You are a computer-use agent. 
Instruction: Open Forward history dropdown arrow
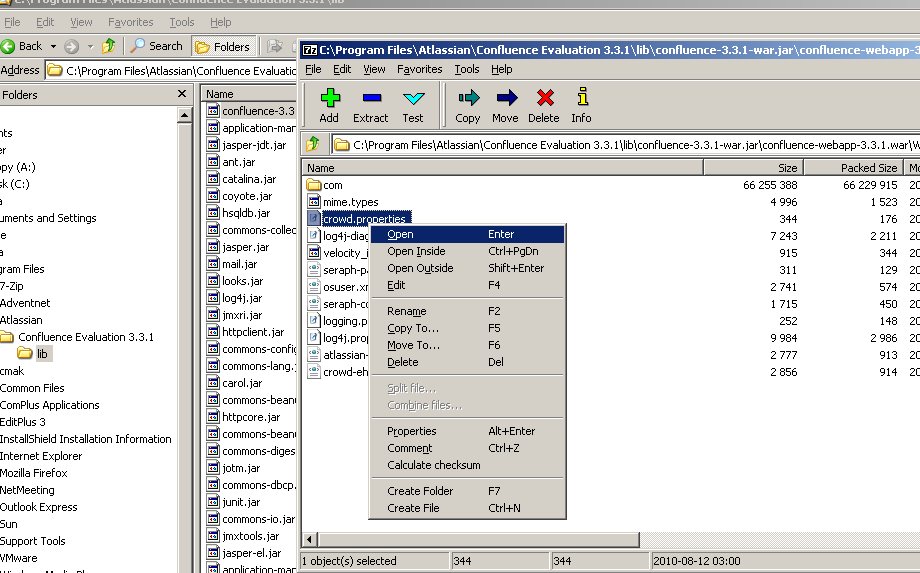coord(90,46)
